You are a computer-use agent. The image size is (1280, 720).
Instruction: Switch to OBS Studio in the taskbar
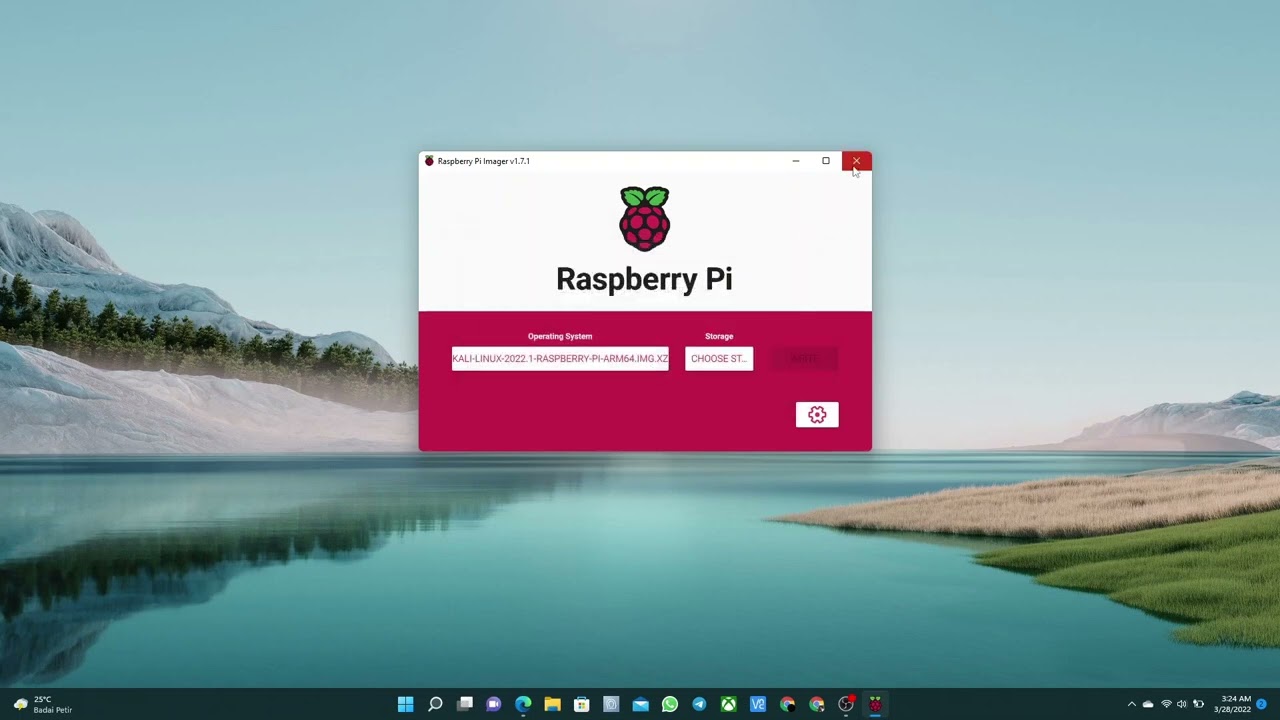[846, 704]
